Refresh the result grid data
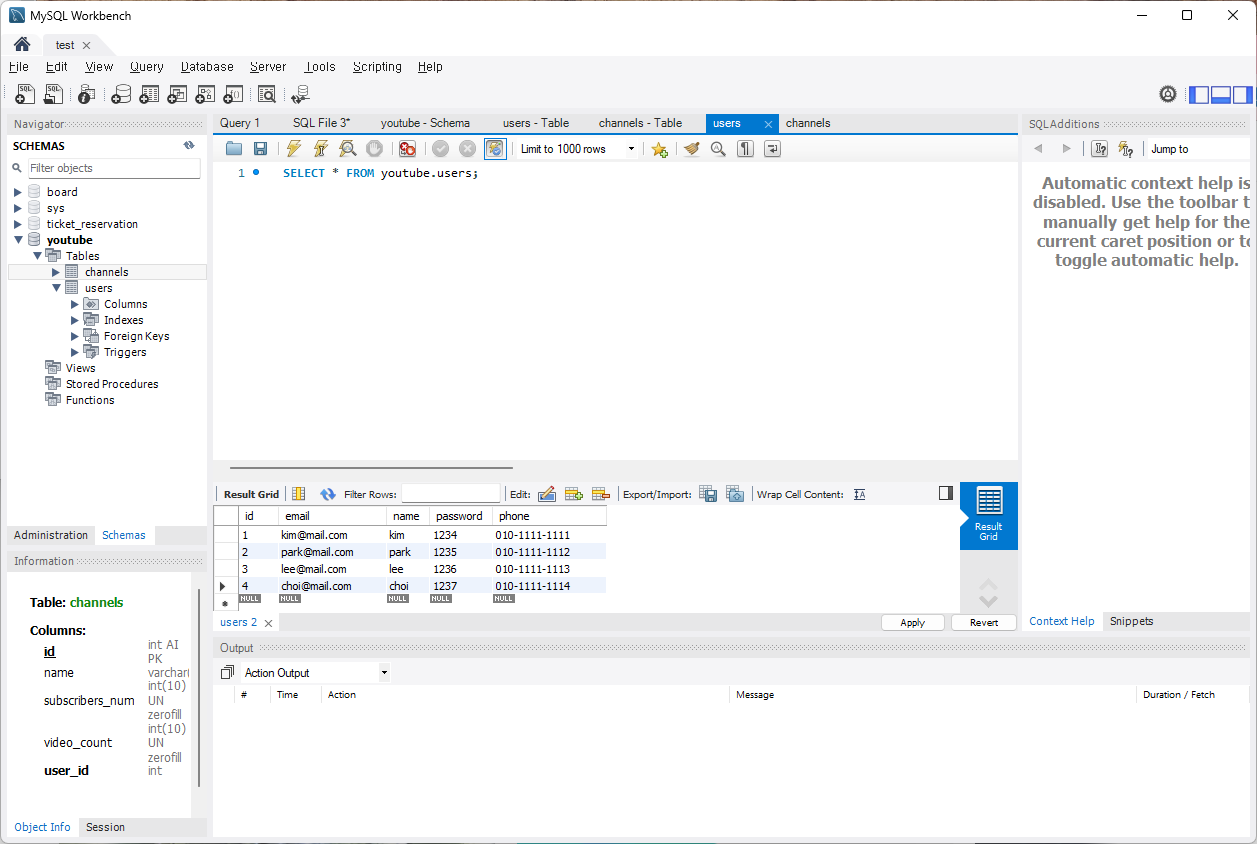This screenshot has width=1257, height=844. [328, 494]
